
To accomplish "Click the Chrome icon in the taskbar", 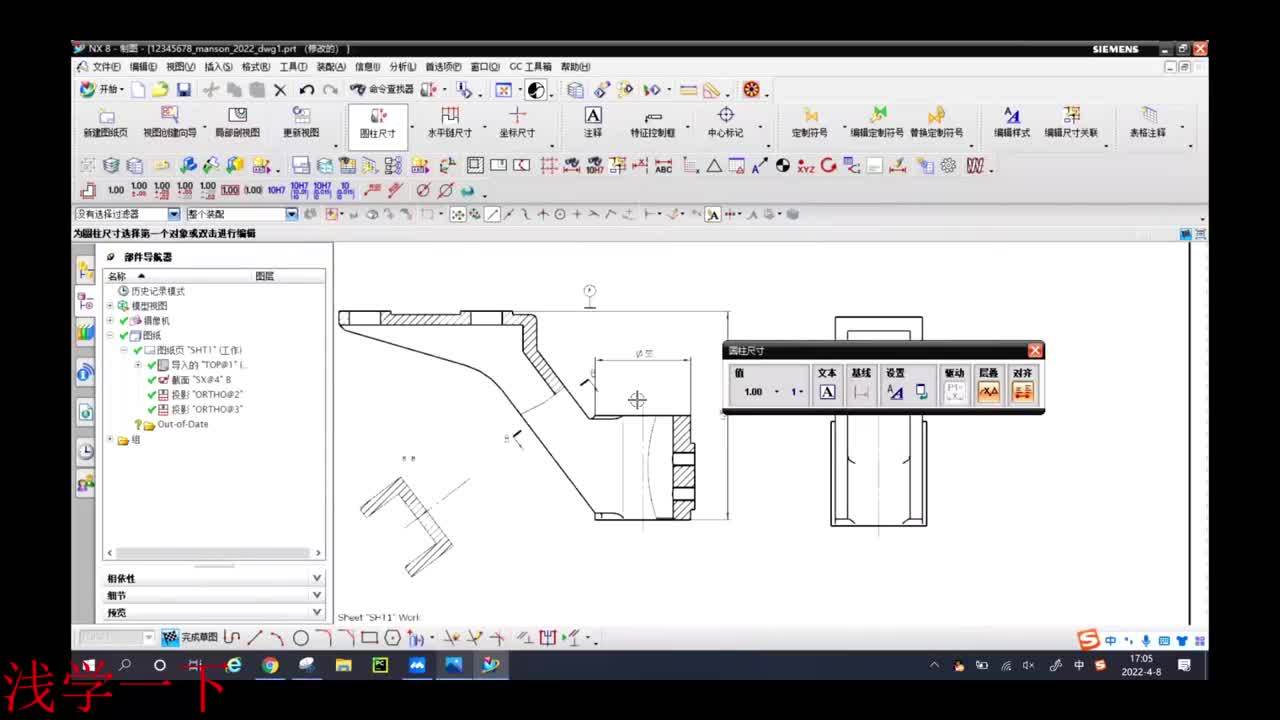I will pyautogui.click(x=270, y=665).
